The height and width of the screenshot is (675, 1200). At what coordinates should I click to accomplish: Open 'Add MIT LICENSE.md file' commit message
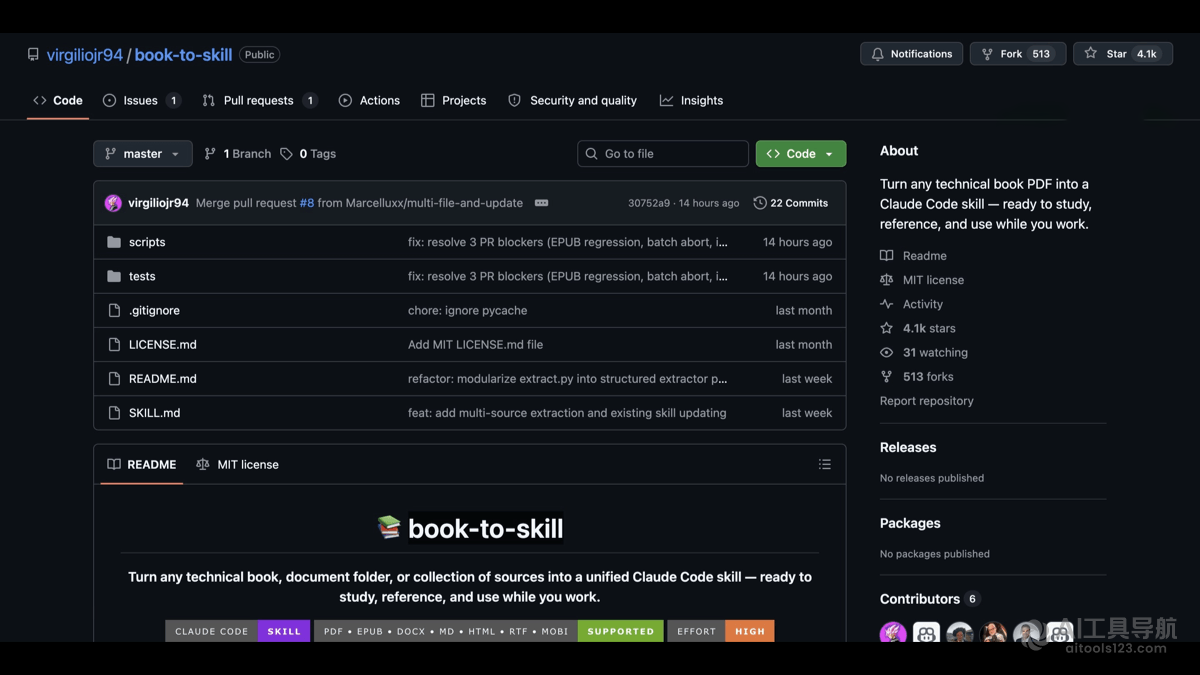[475, 344]
